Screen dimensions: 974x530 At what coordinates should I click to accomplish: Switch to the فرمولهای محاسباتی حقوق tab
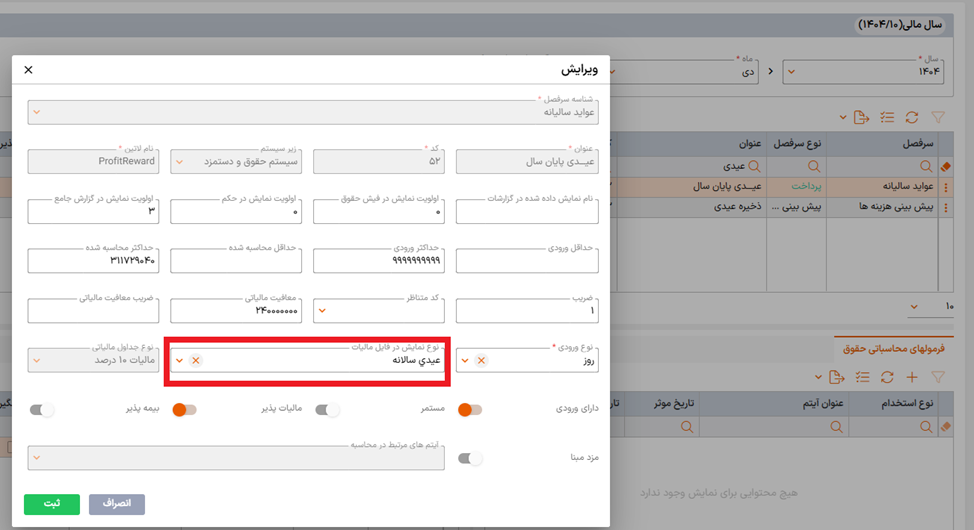tap(900, 350)
